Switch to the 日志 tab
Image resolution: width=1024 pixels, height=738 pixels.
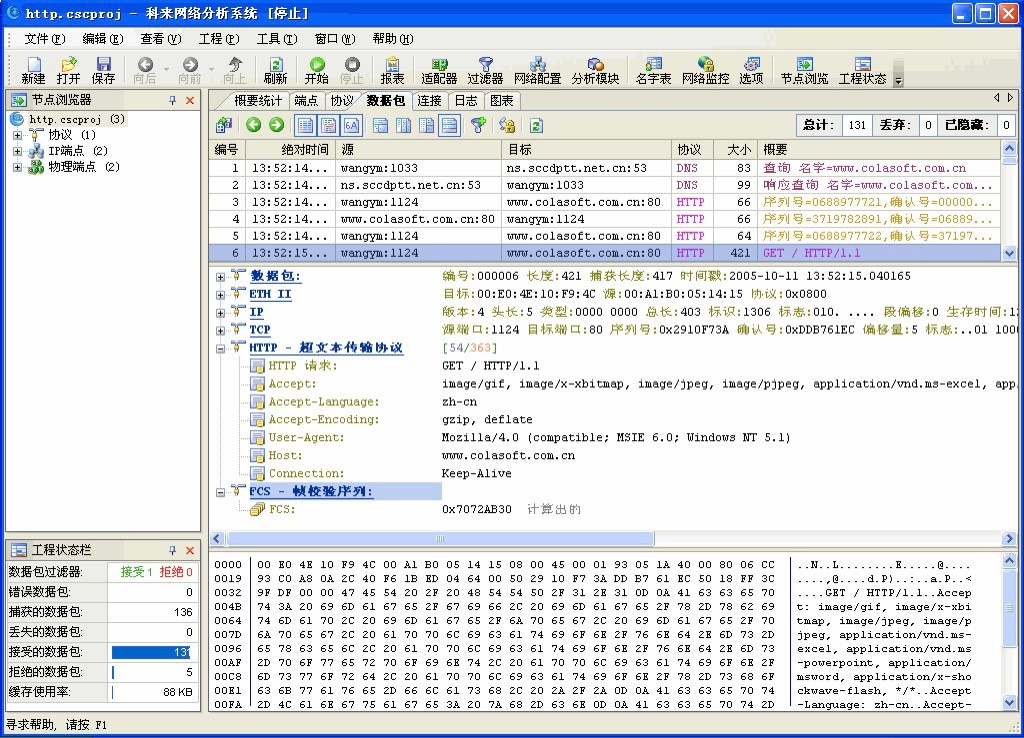[466, 101]
